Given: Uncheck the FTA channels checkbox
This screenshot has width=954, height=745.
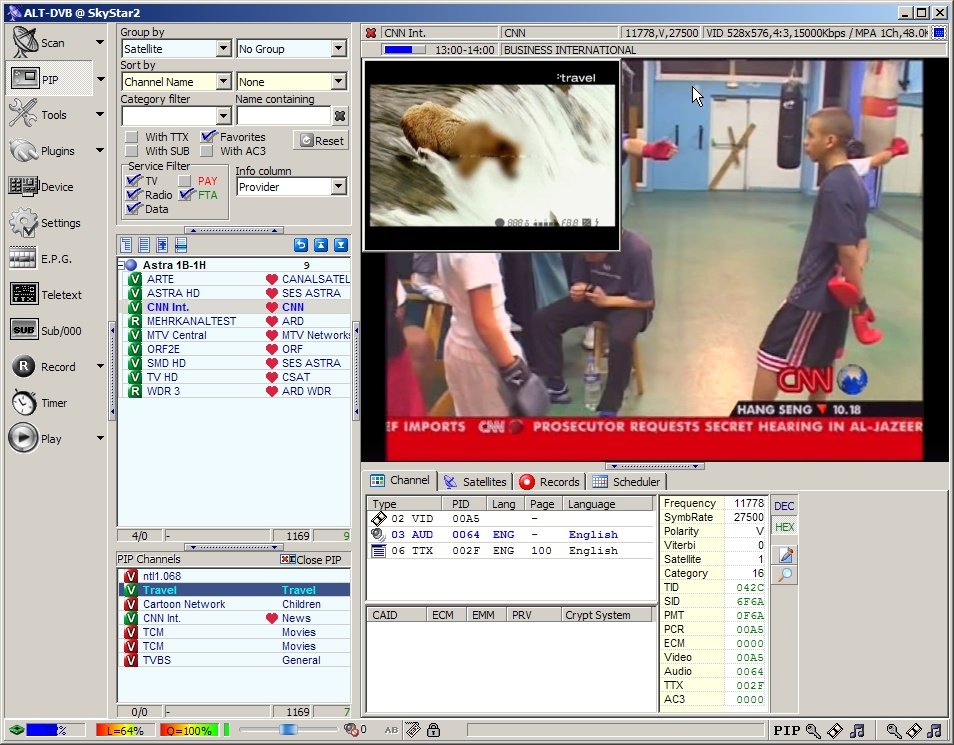Looking at the screenshot, I should [186, 194].
